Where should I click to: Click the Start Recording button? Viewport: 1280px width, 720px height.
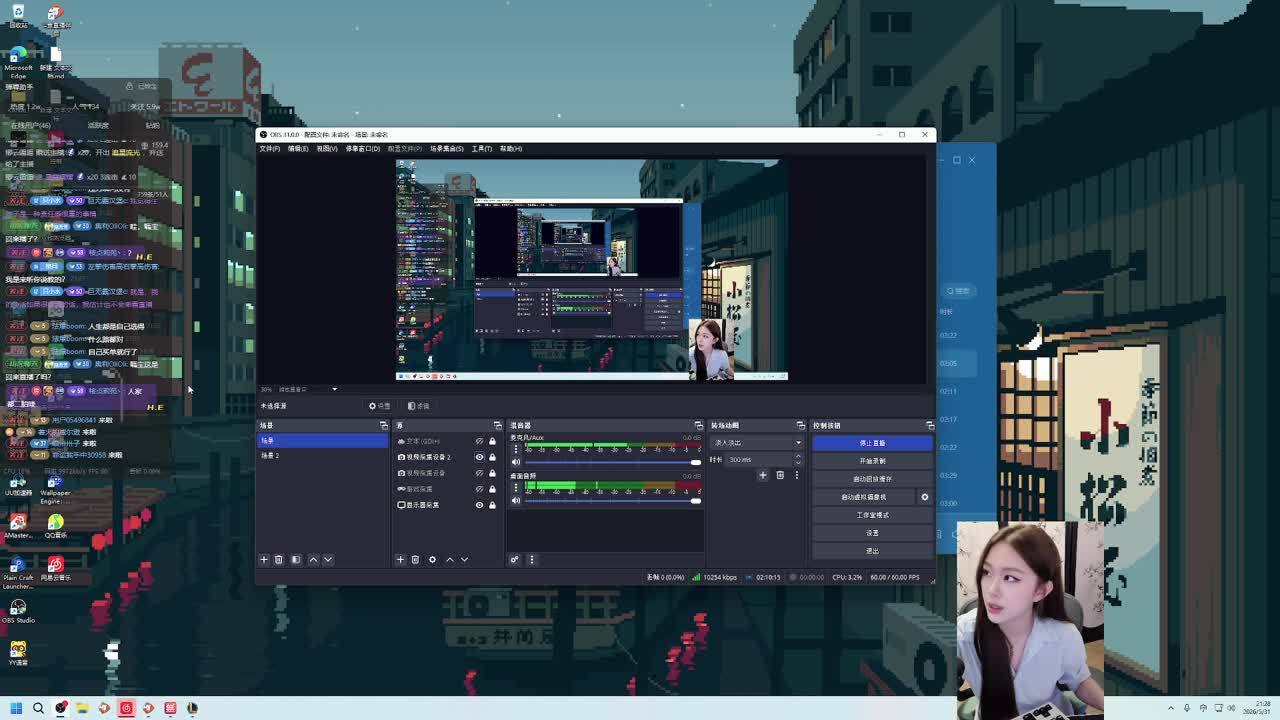[x=872, y=461]
